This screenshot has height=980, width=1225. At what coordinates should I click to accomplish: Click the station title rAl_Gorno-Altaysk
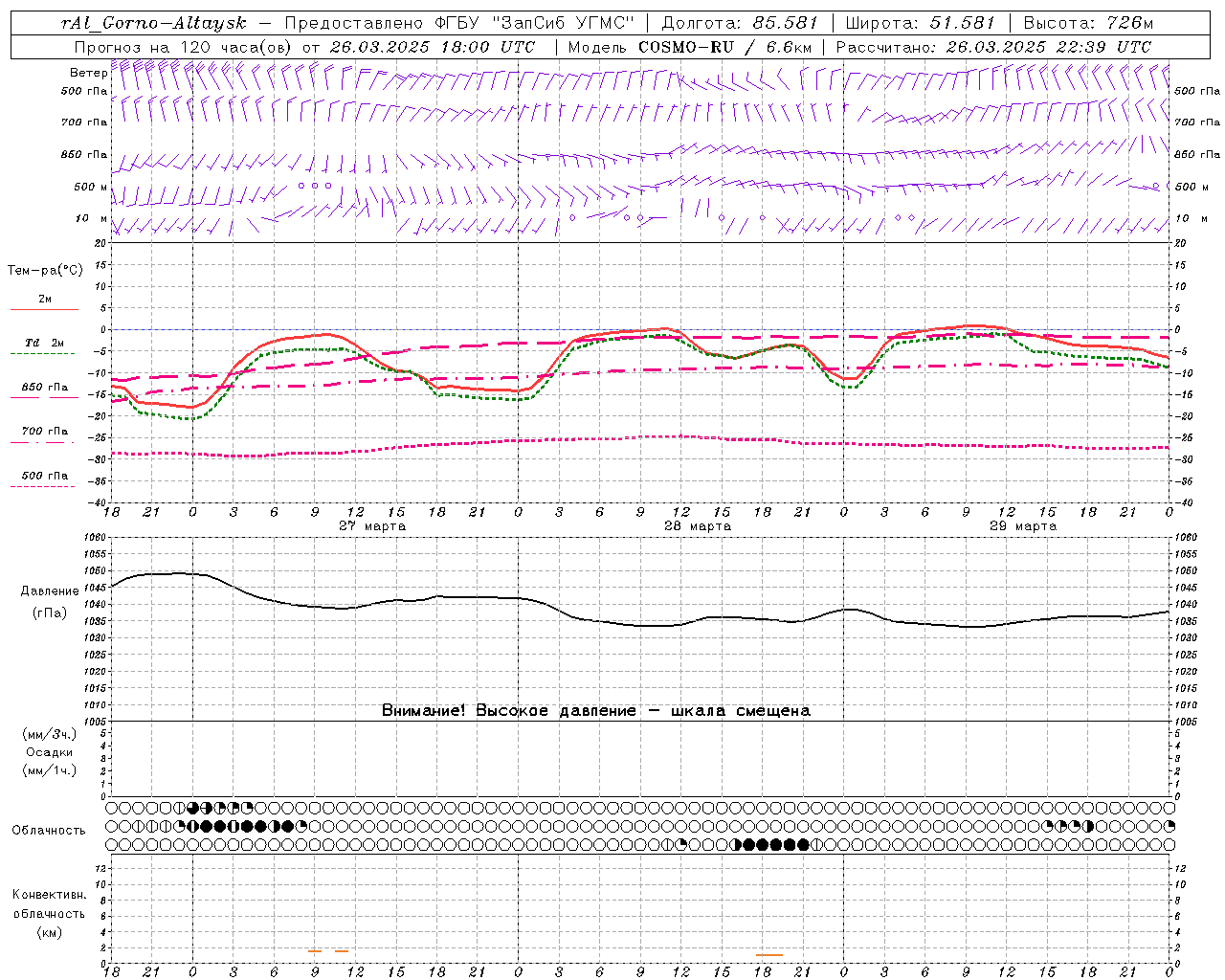[154, 23]
